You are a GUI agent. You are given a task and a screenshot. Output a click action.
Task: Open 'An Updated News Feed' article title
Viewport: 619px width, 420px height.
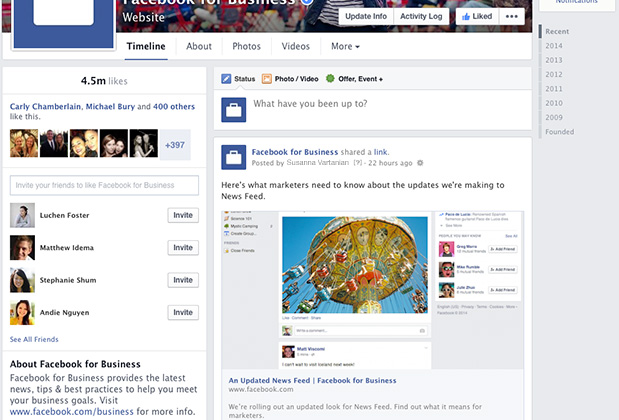coord(312,381)
